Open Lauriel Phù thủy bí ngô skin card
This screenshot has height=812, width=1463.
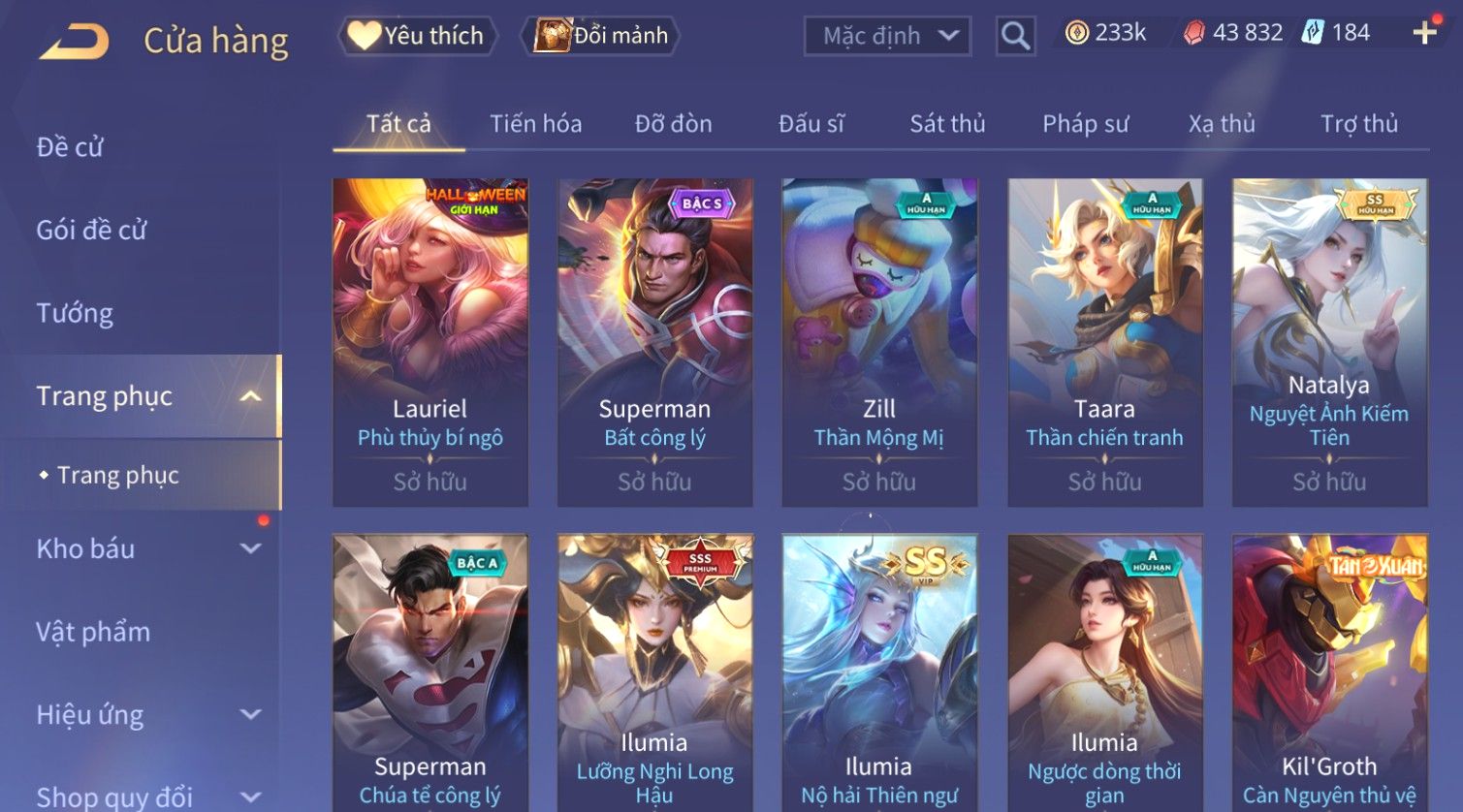(x=430, y=342)
